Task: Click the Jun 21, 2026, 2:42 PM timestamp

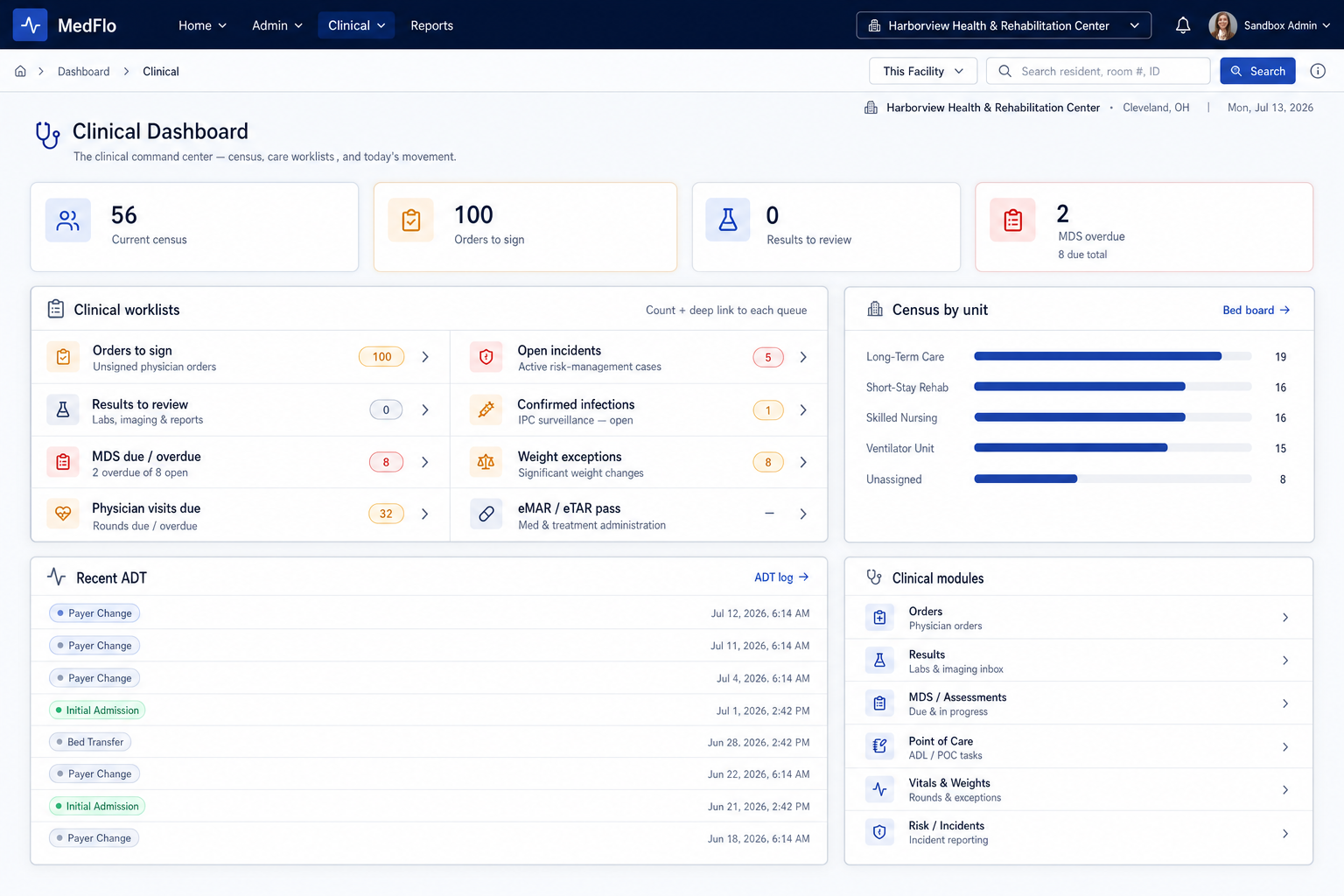Action: 759,807
